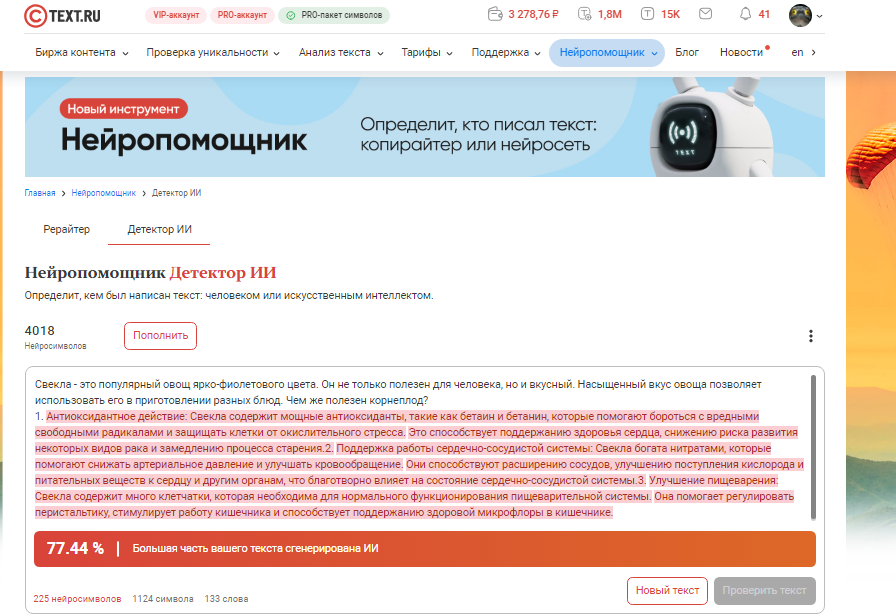Click the green check PRO package icon

[x=290, y=15]
